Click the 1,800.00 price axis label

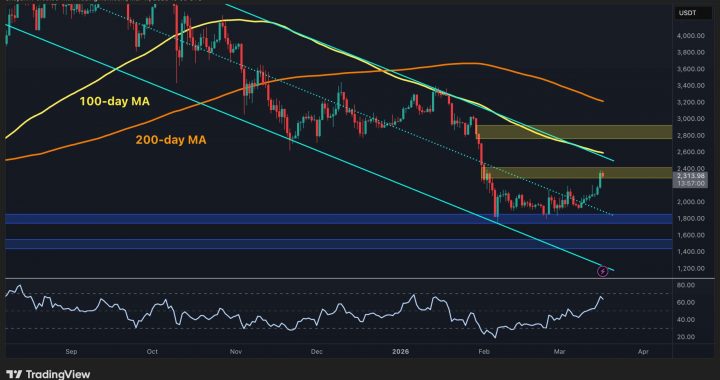click(692, 218)
